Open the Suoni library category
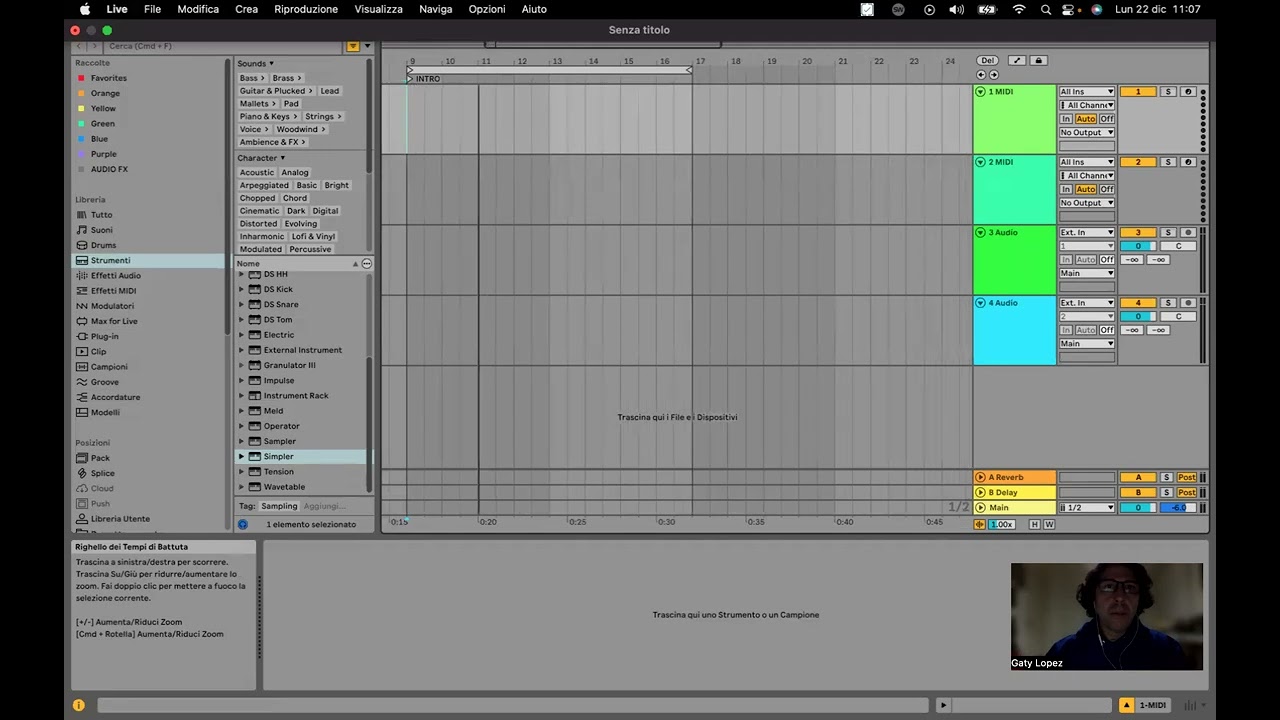Image resolution: width=1280 pixels, height=720 pixels. tap(101, 230)
